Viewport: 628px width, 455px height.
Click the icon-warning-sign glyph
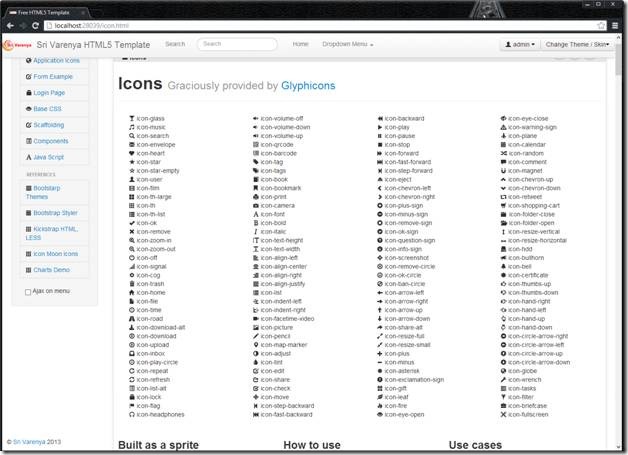point(503,127)
